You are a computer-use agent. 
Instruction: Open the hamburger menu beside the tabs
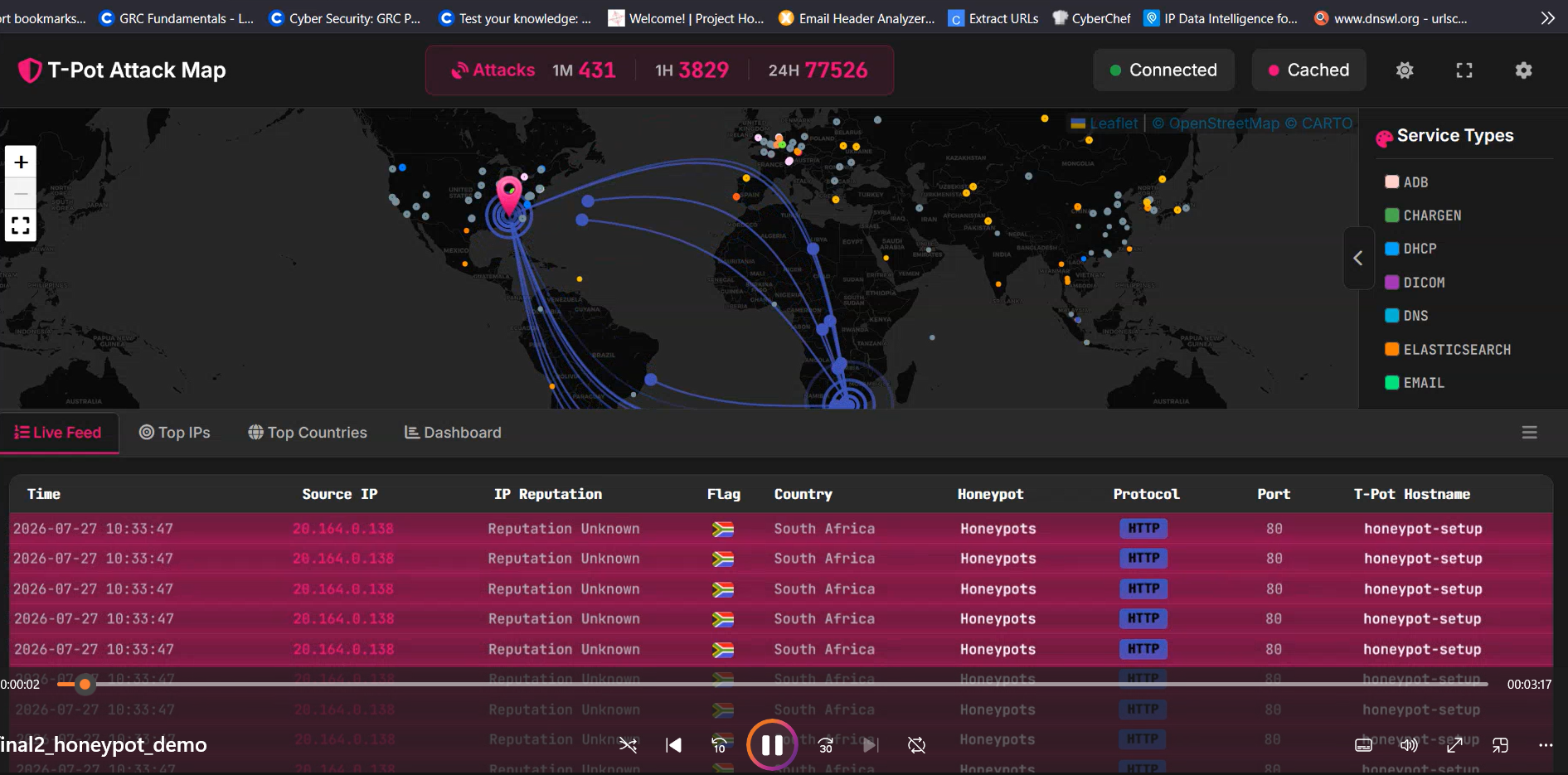[x=1530, y=433]
